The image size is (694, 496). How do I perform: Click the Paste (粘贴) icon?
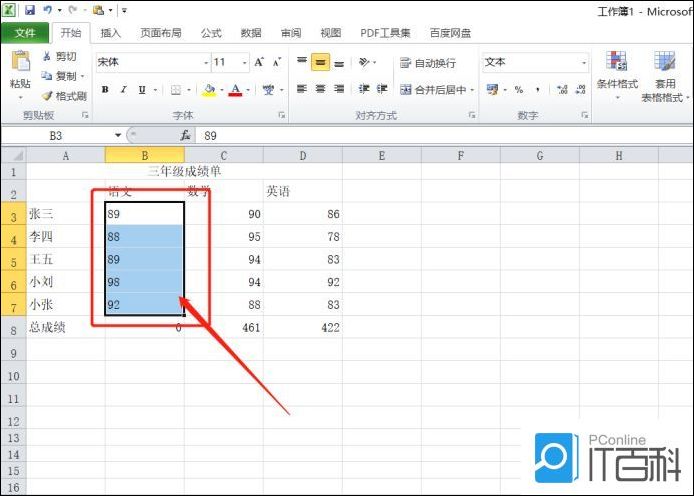(x=20, y=61)
